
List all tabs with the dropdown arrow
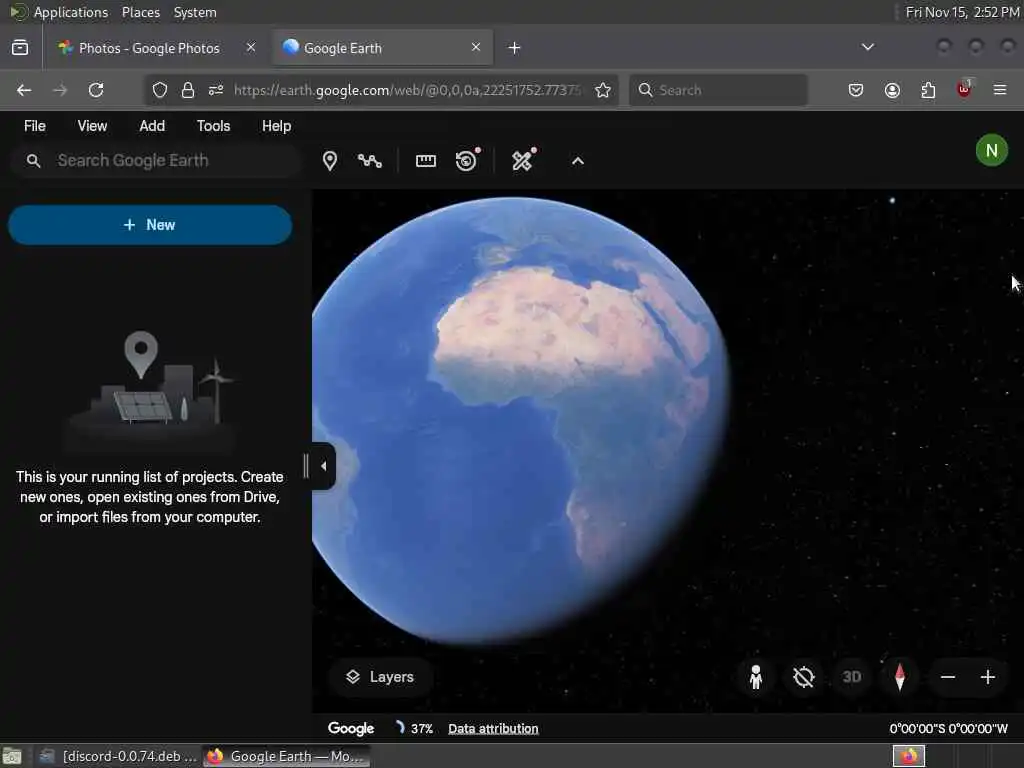[x=867, y=47]
